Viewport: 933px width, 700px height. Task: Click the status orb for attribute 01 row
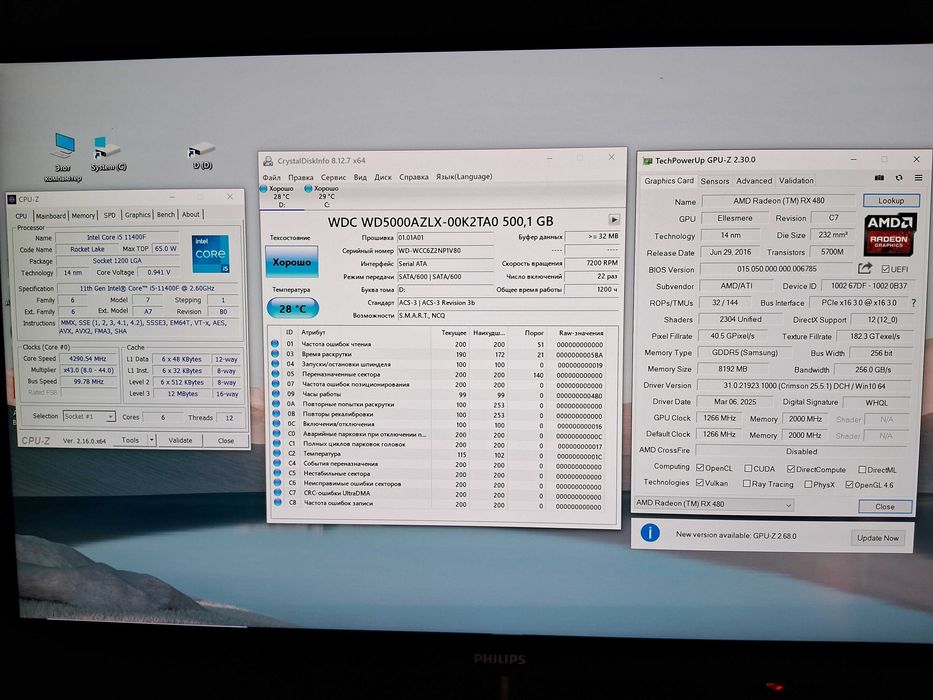(275, 343)
